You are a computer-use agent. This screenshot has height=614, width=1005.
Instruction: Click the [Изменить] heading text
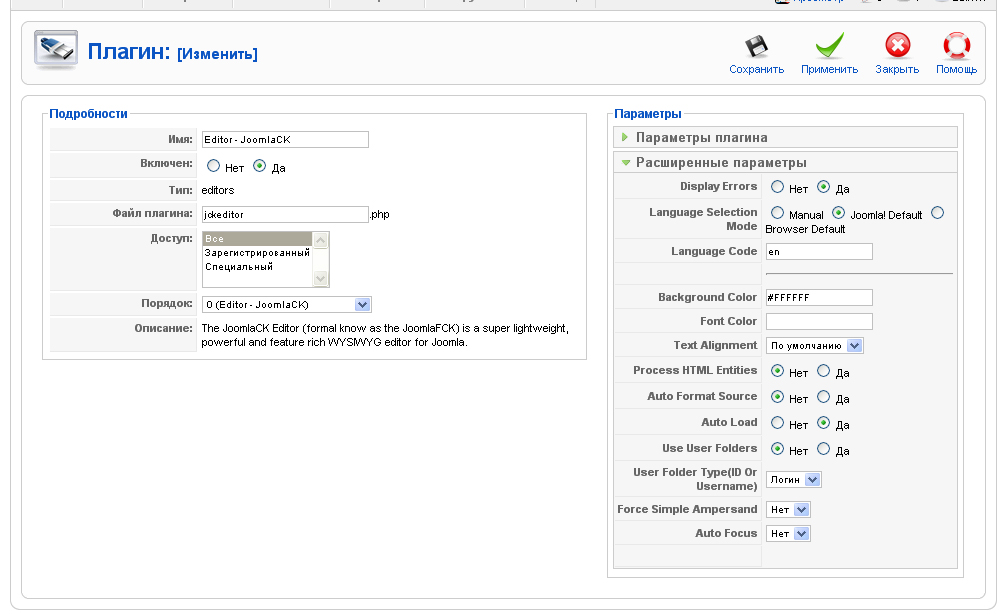[217, 54]
